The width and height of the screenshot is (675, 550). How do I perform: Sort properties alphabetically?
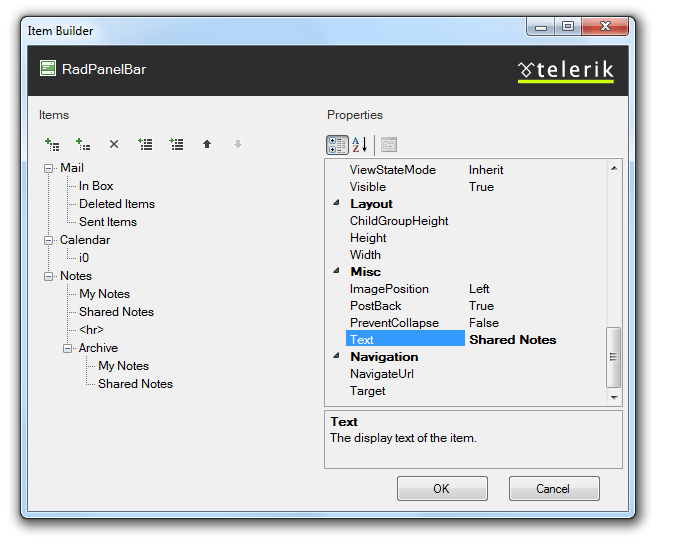pos(359,145)
